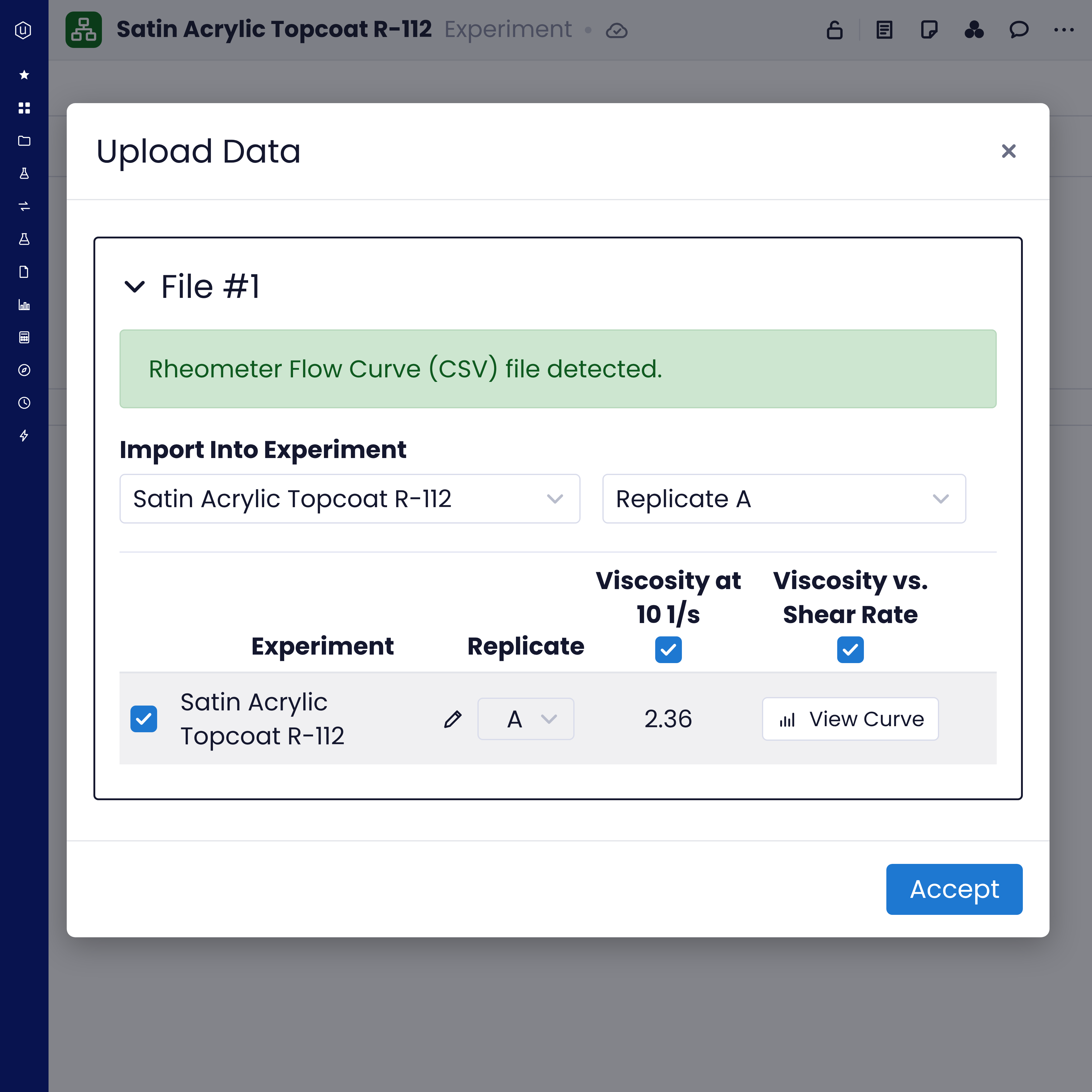Click the Accept button
The width and height of the screenshot is (1092, 1092).
click(954, 889)
